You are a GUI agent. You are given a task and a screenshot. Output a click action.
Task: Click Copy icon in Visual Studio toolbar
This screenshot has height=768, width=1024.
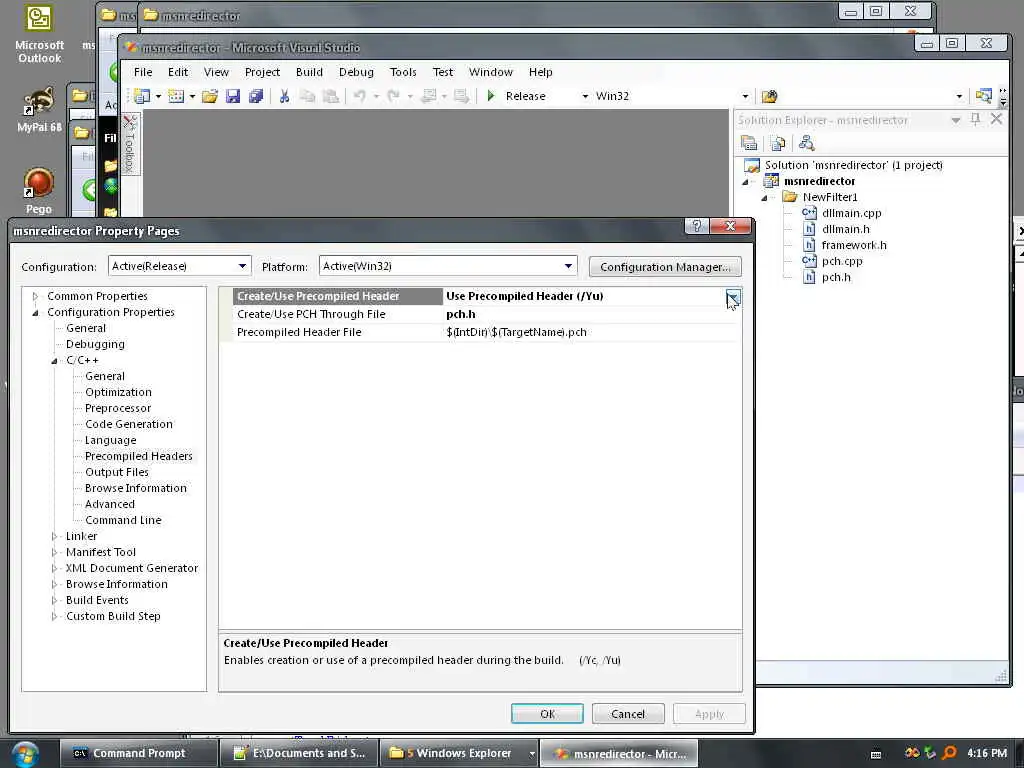pyautogui.click(x=307, y=96)
